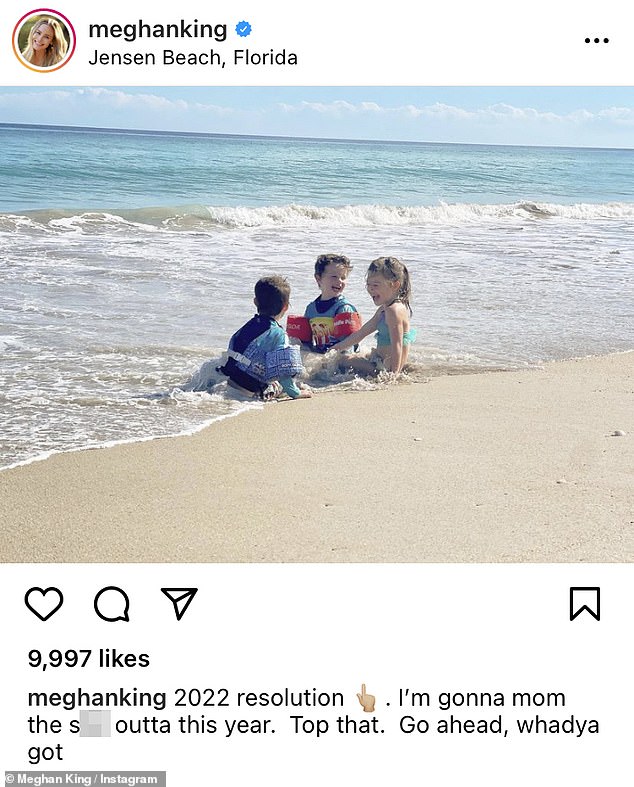Share post using the paper plane icon

point(179,603)
